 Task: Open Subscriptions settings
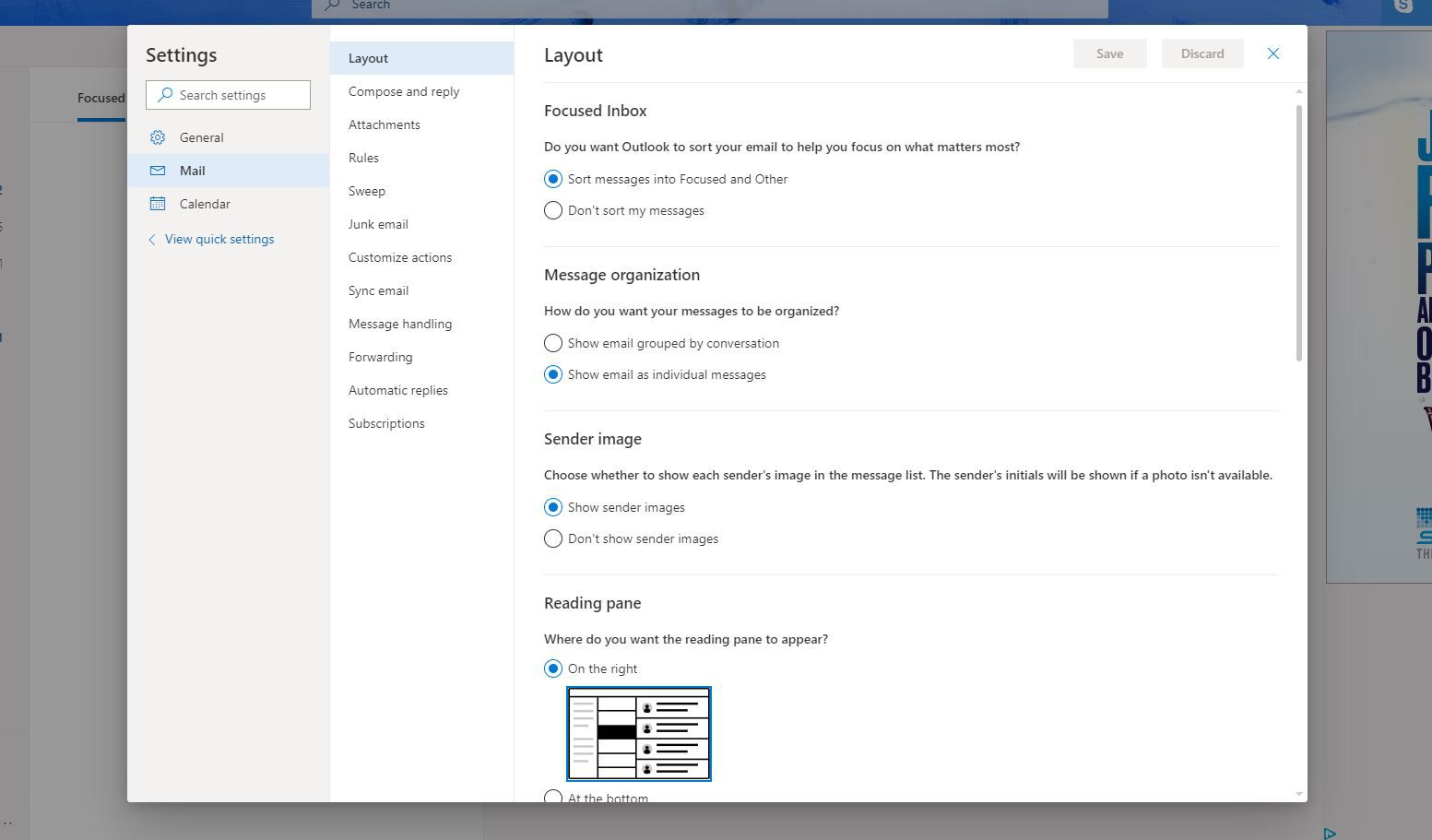pyautogui.click(x=421, y=423)
